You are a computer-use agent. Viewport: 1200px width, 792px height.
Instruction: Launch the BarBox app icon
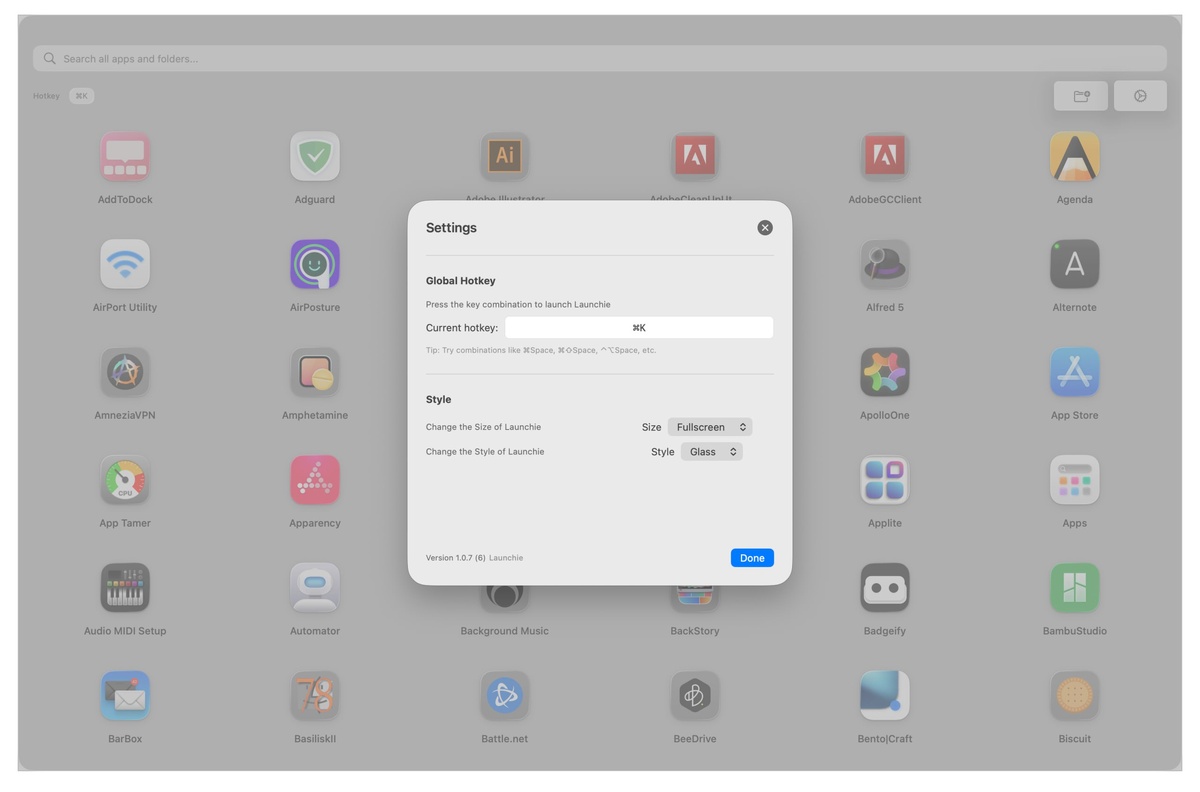click(x=125, y=697)
